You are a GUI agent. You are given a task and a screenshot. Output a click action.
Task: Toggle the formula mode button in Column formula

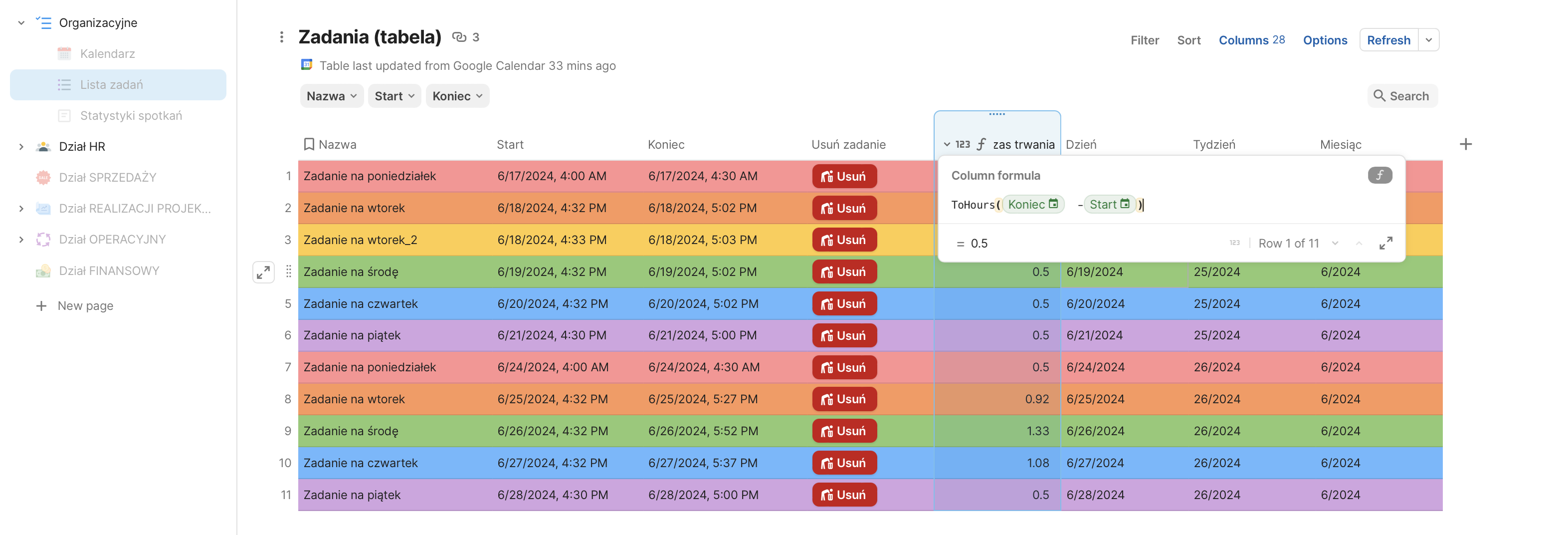point(1379,176)
